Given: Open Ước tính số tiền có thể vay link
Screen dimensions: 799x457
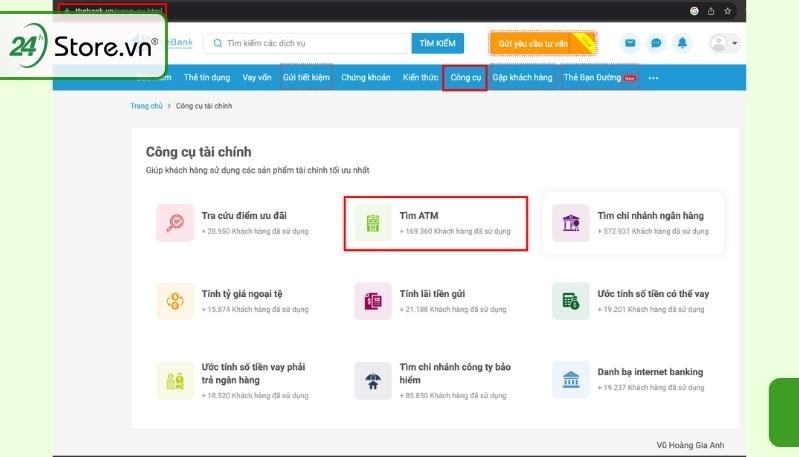Looking at the screenshot, I should coord(653,294).
